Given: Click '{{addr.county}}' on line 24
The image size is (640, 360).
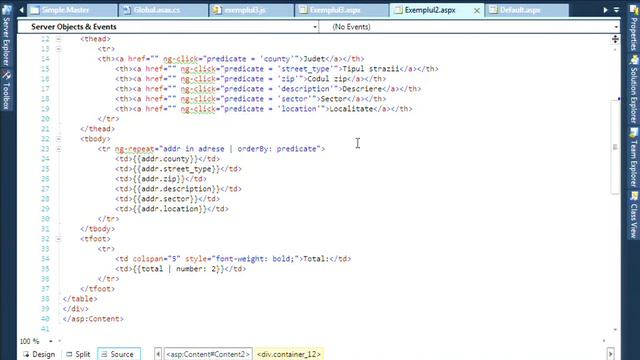Looking at the screenshot, I should 165,159.
